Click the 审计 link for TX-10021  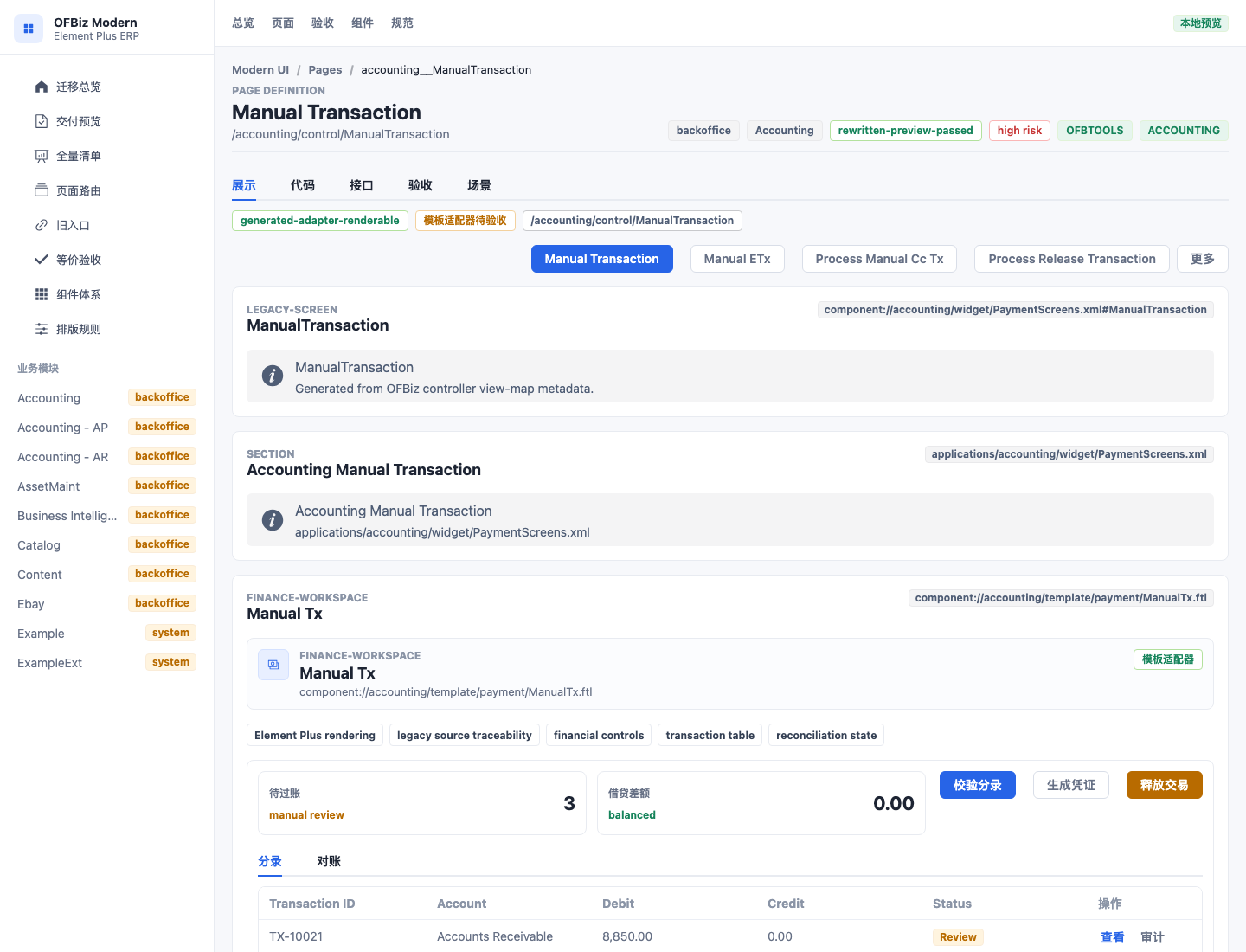click(1153, 937)
